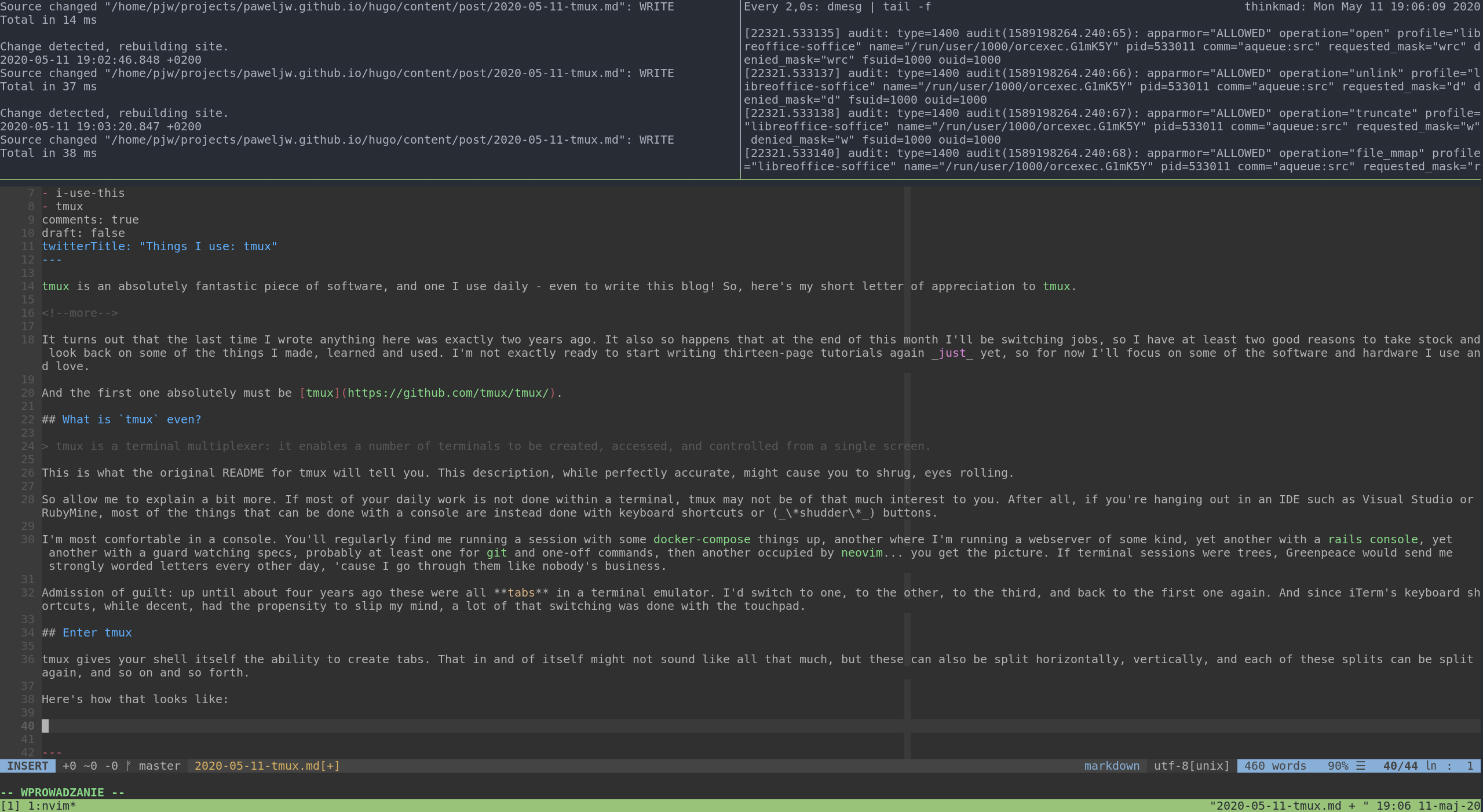Viewport: 1483px width, 812px height.
Task: Click the INSERT mode indicator in statusline
Action: (x=28, y=766)
